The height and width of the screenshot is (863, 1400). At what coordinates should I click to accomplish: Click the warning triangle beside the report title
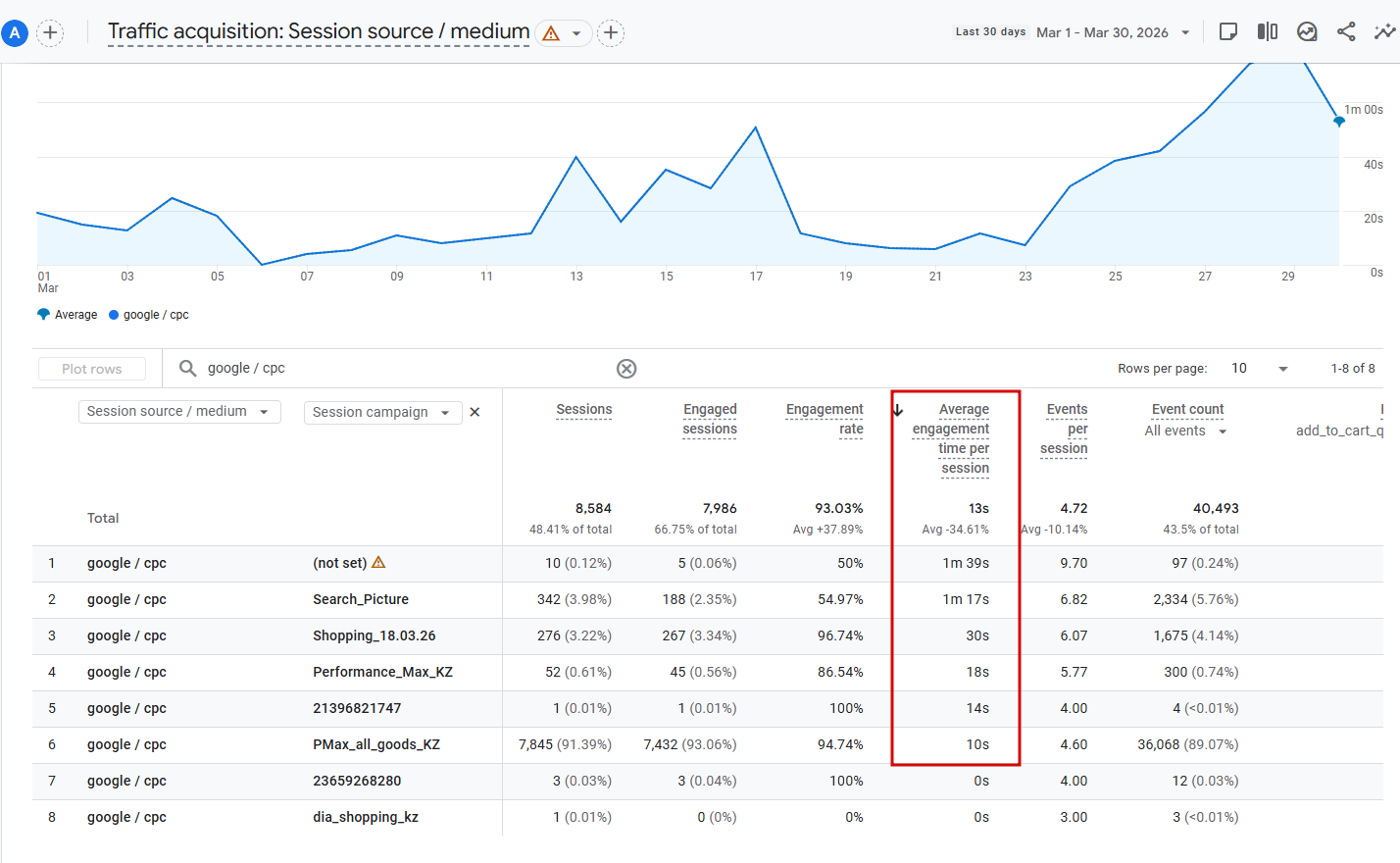[x=551, y=33]
